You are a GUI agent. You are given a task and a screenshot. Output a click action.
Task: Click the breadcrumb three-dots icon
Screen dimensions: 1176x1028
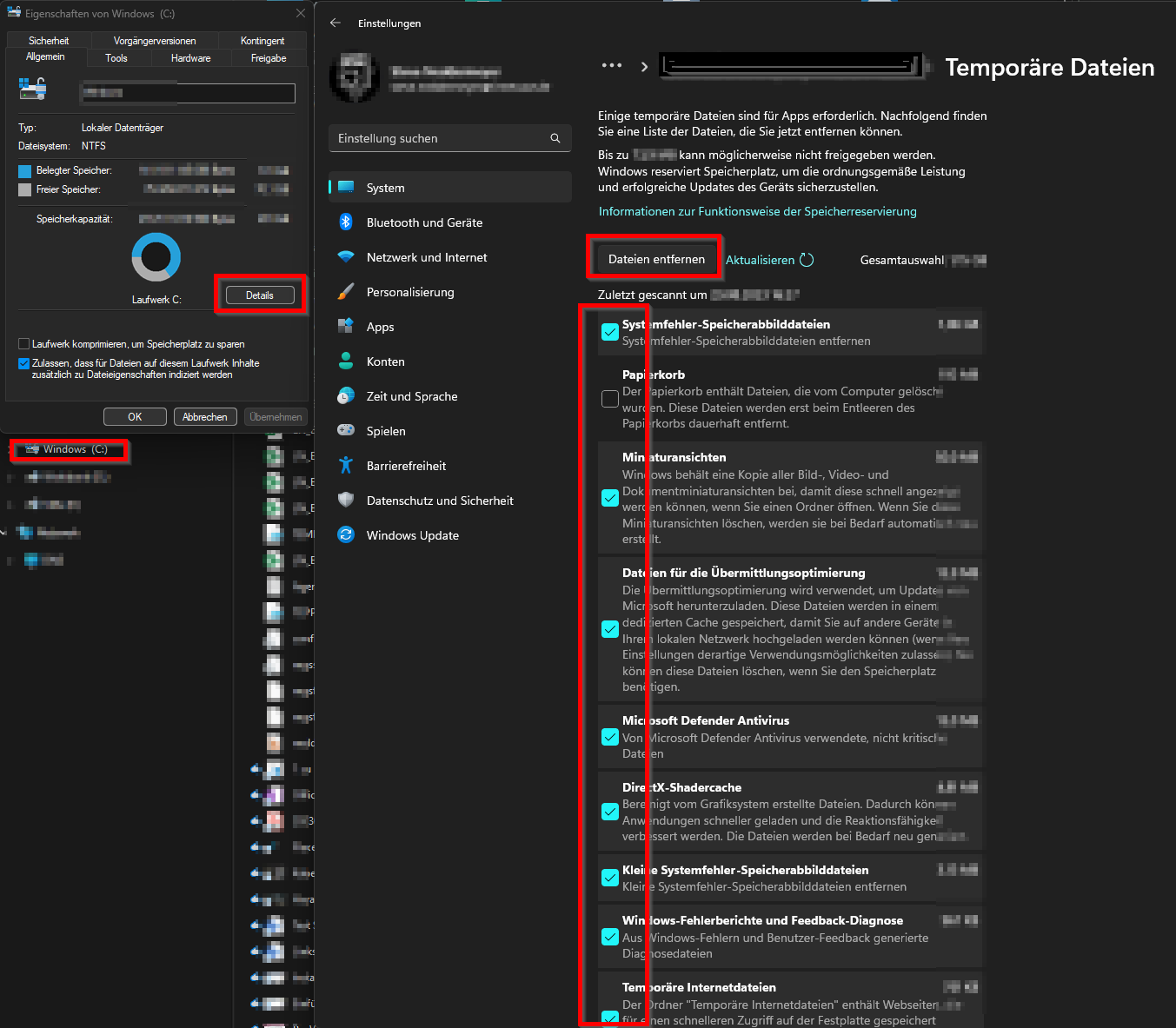pos(612,66)
